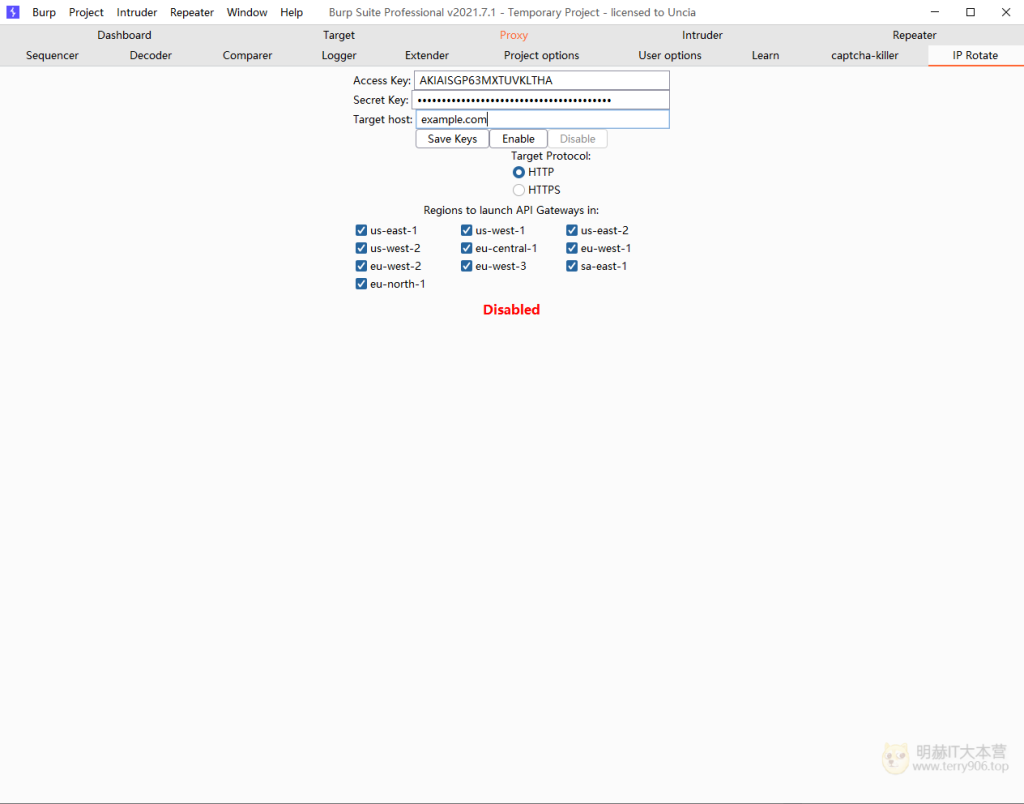Click the greyed-out Disable button

(577, 139)
